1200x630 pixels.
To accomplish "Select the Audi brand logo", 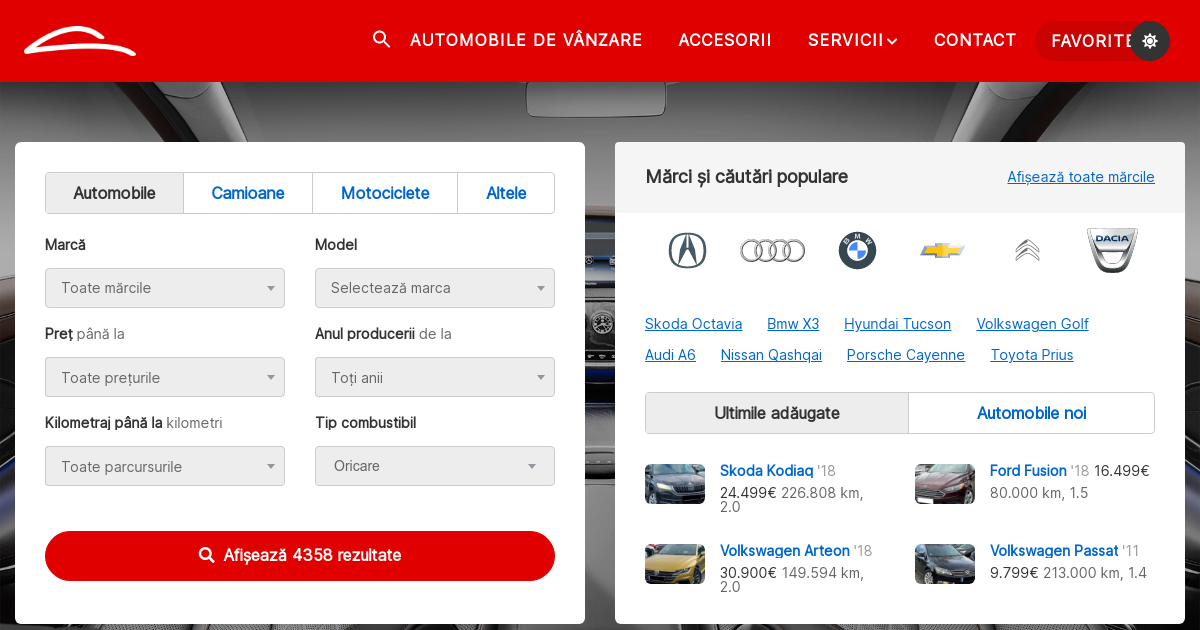I will tap(772, 250).
